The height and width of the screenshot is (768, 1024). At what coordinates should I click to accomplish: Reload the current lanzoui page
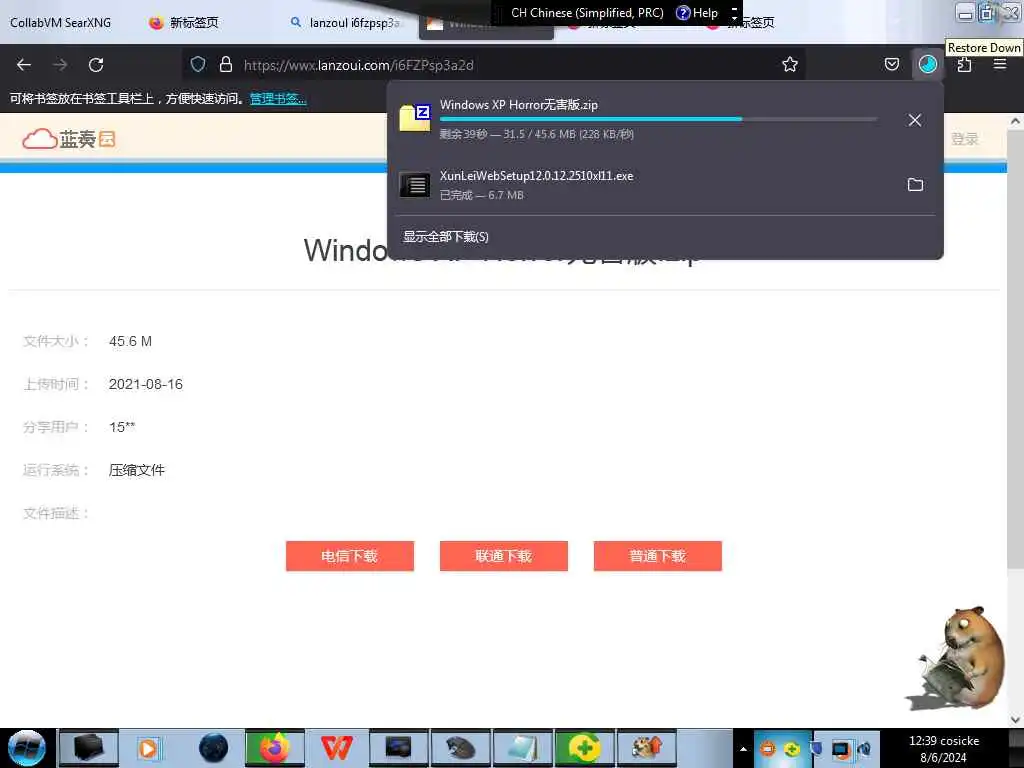tap(96, 65)
